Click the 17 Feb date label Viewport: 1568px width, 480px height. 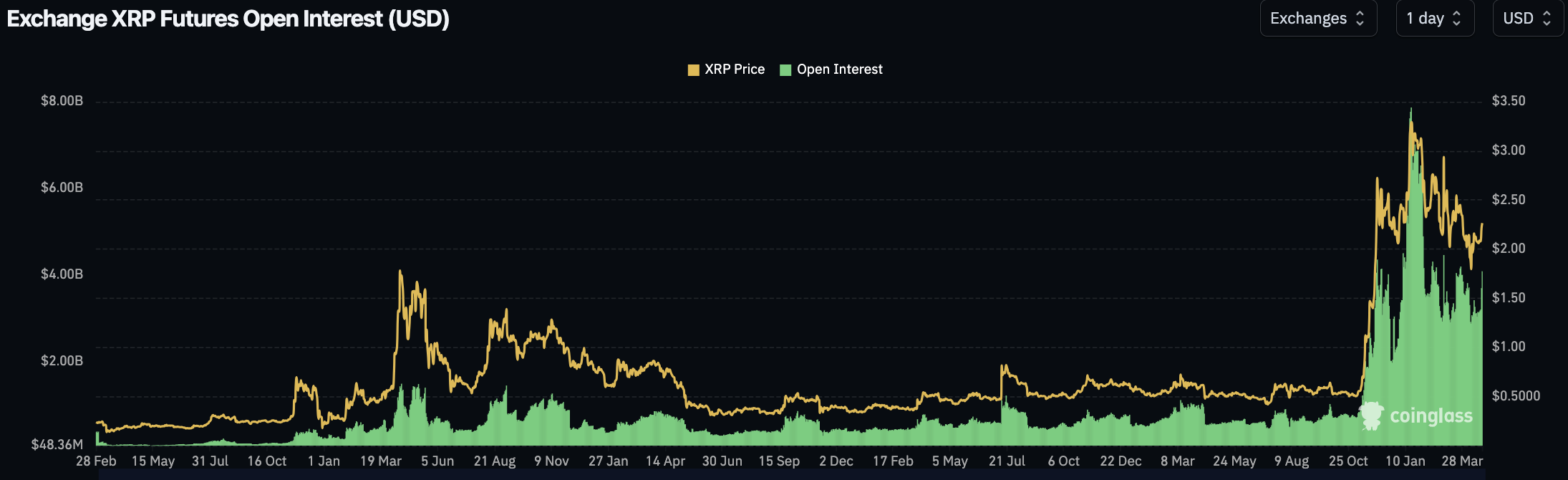pyautogui.click(x=893, y=461)
